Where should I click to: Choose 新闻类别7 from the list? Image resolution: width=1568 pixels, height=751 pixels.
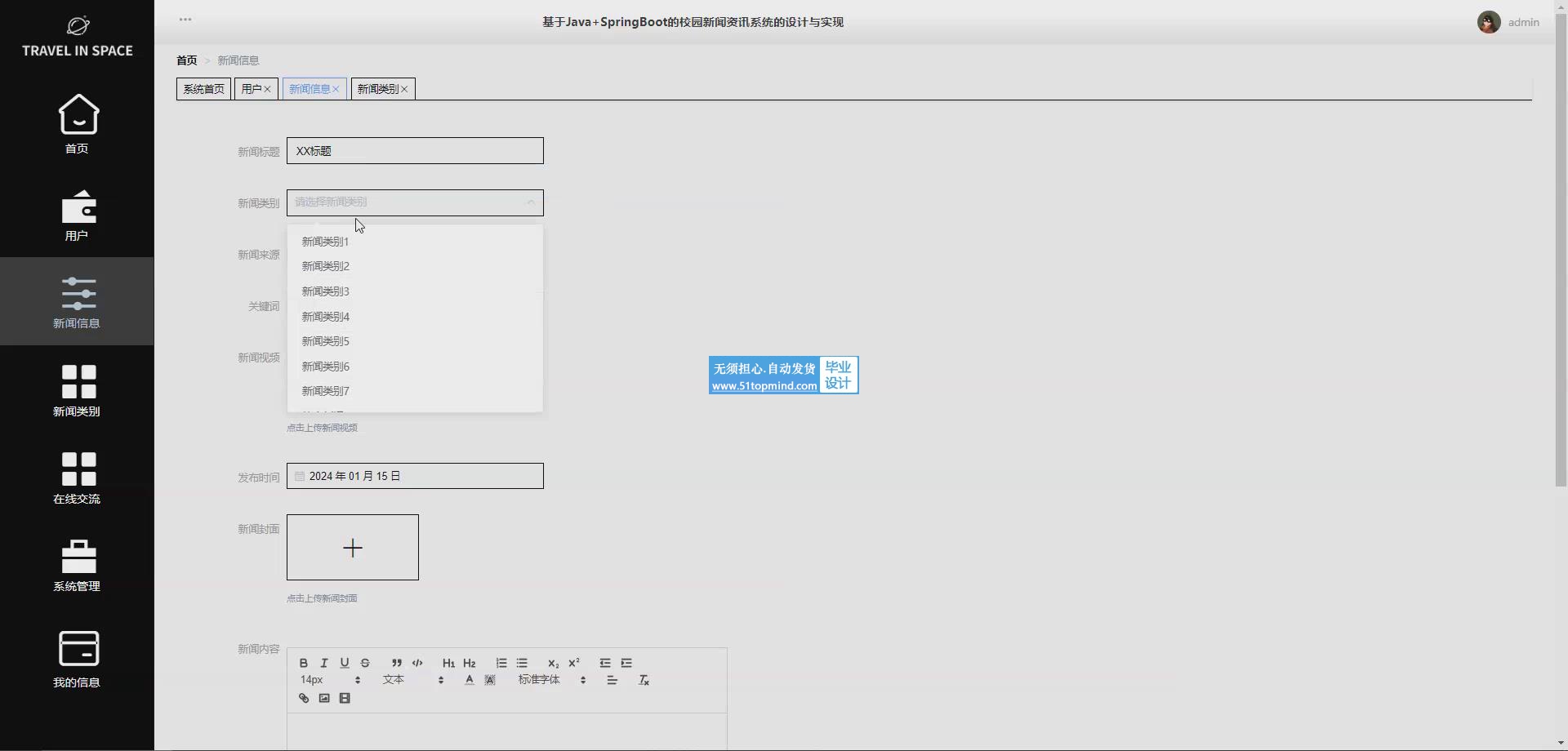tap(415, 391)
